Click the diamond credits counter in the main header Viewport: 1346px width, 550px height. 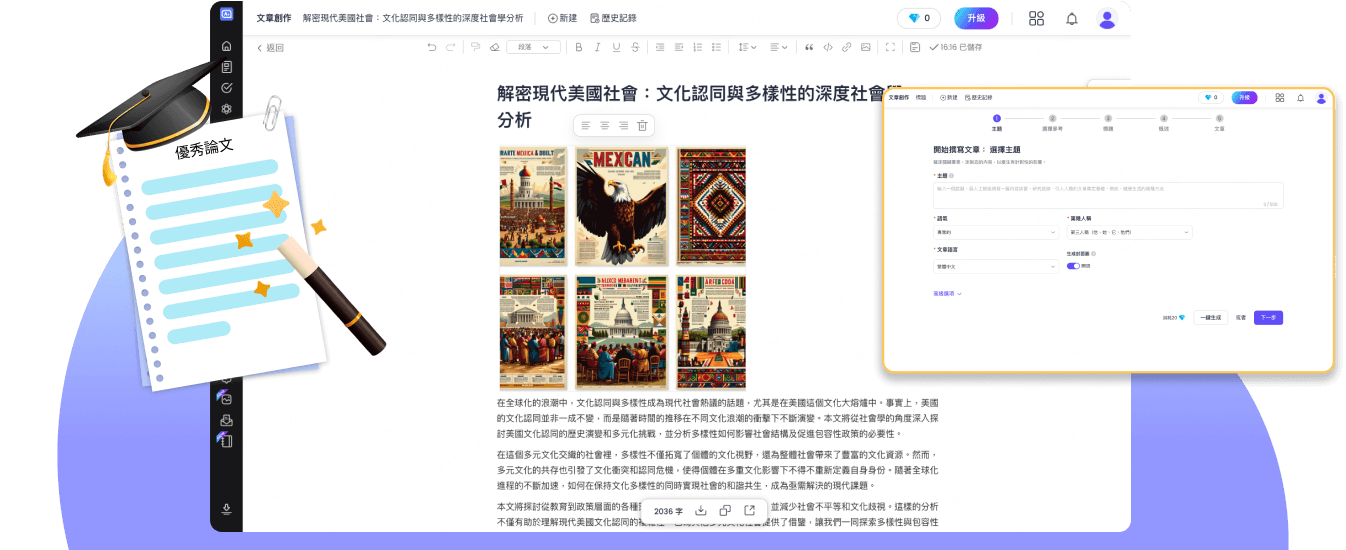[x=919, y=18]
